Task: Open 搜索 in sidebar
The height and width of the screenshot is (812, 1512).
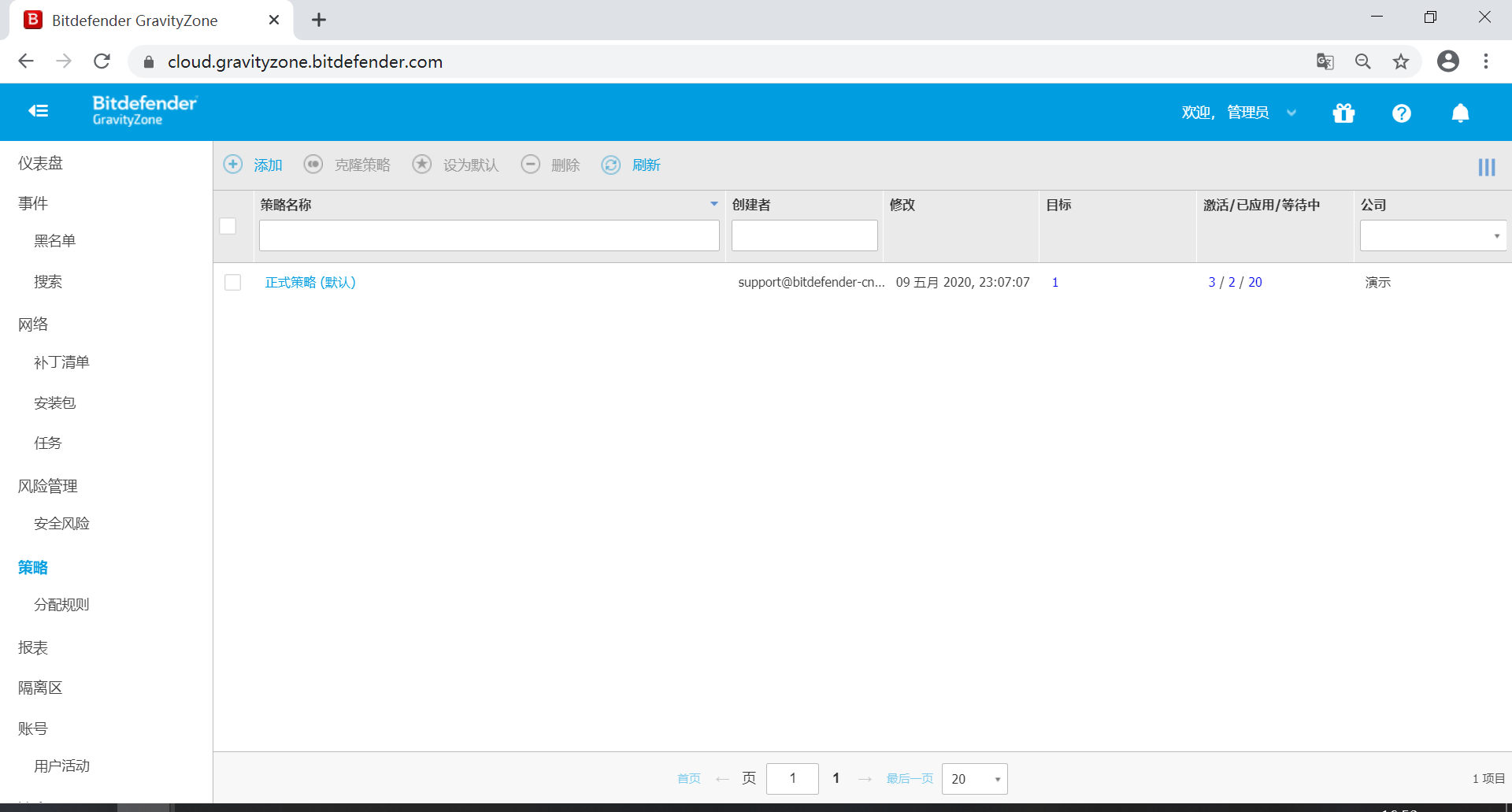Action: [47, 281]
